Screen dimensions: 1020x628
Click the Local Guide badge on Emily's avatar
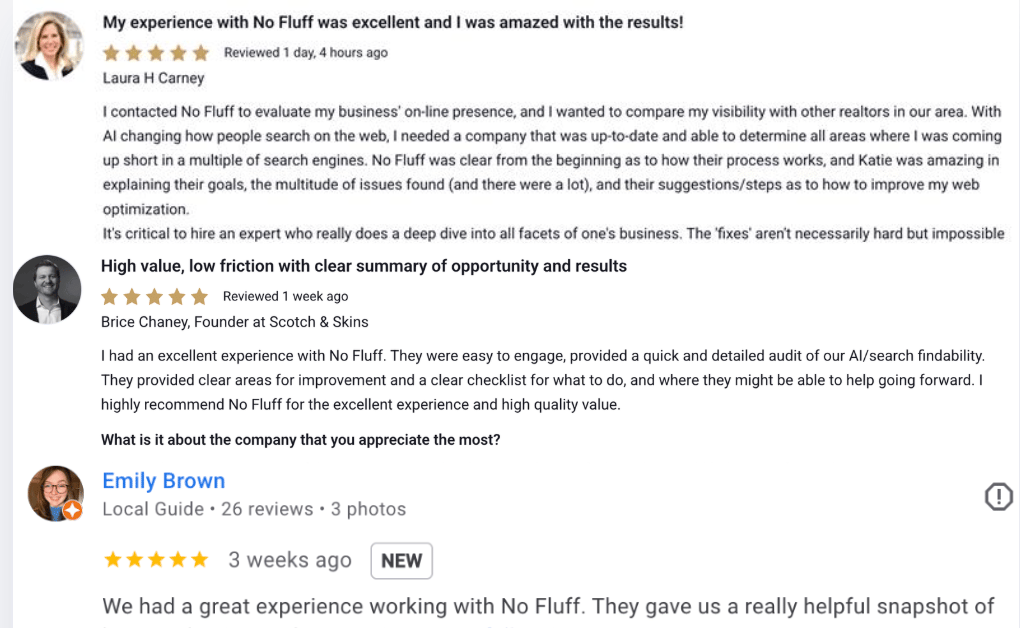pos(72,511)
